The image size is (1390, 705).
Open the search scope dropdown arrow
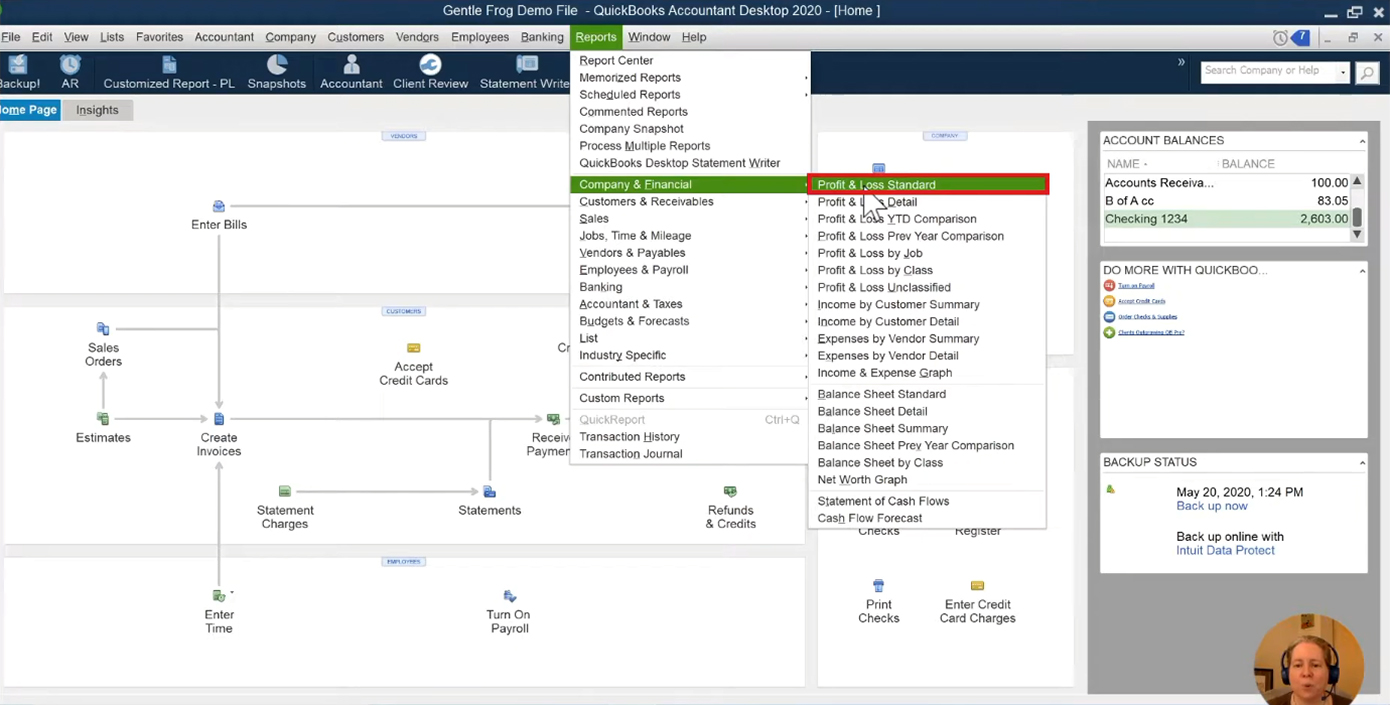click(x=1342, y=71)
